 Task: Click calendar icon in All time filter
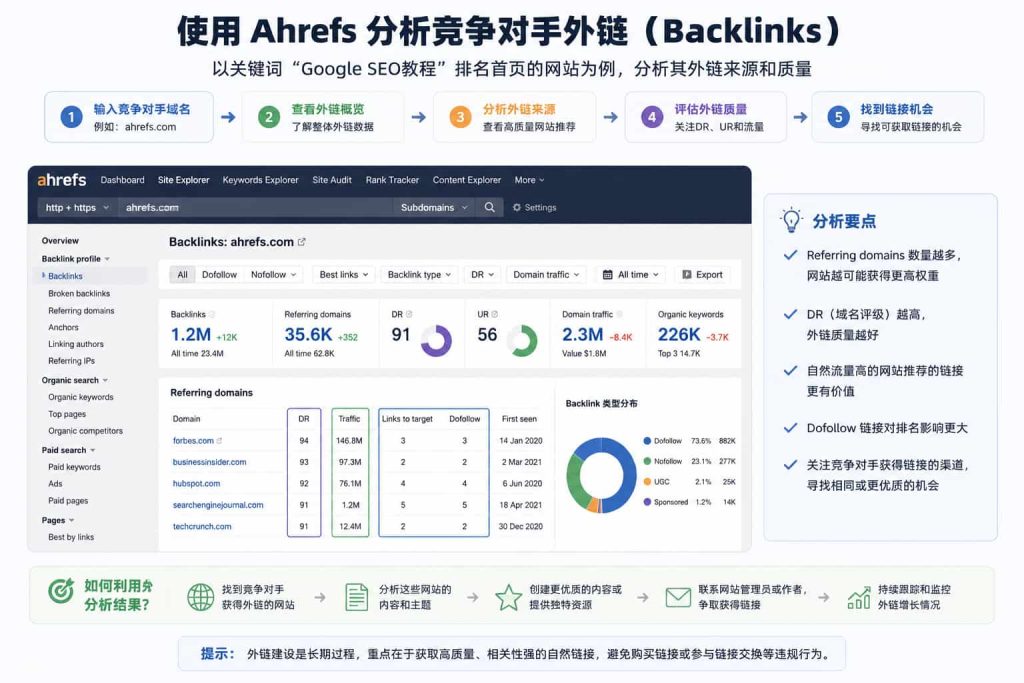click(x=607, y=274)
